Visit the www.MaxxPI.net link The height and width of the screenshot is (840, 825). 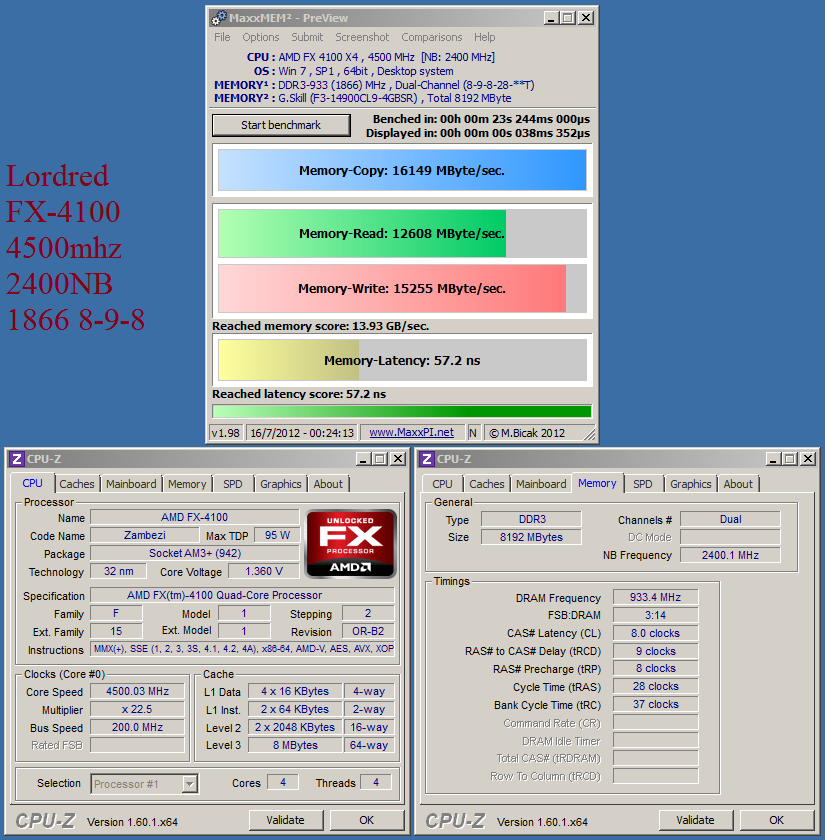tap(411, 432)
